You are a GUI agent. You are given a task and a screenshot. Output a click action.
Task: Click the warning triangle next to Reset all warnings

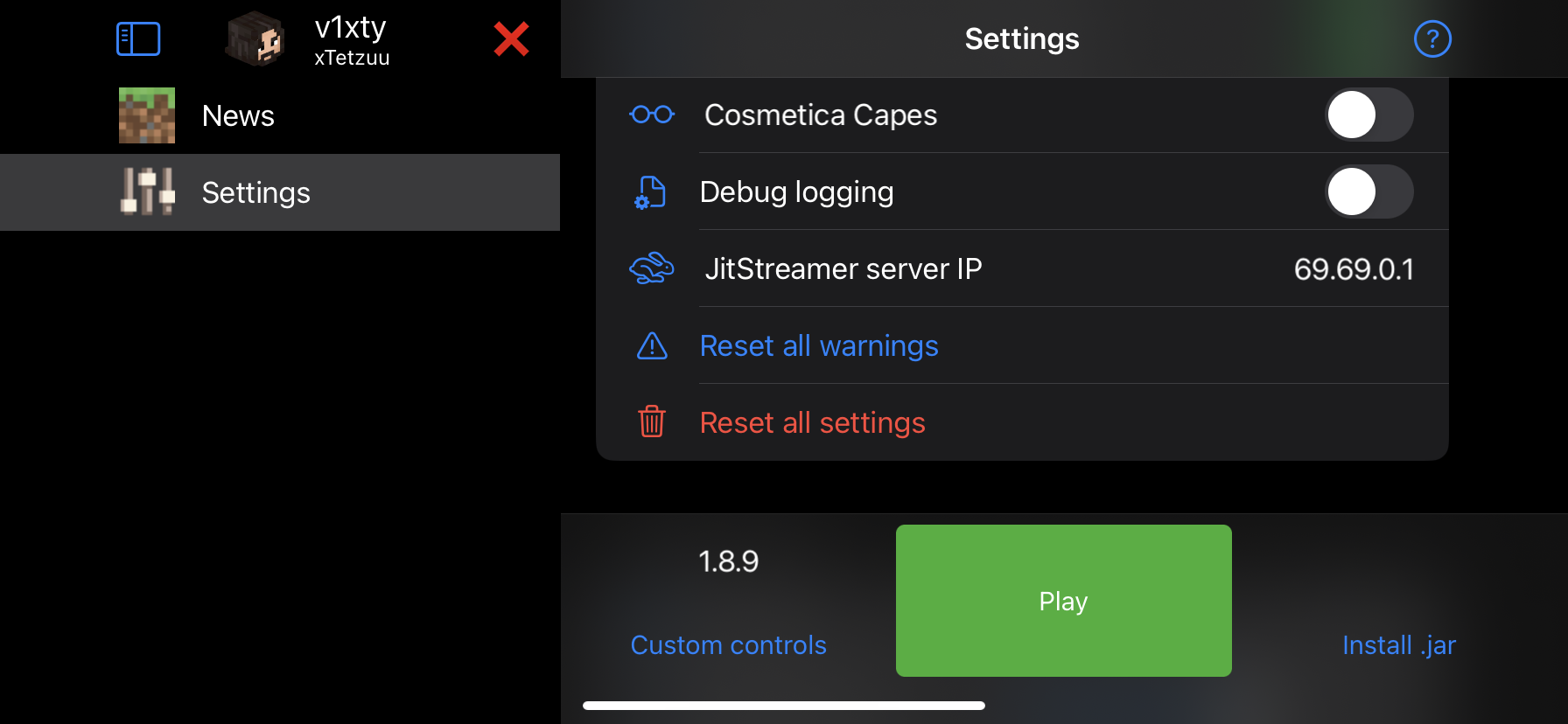click(x=651, y=346)
